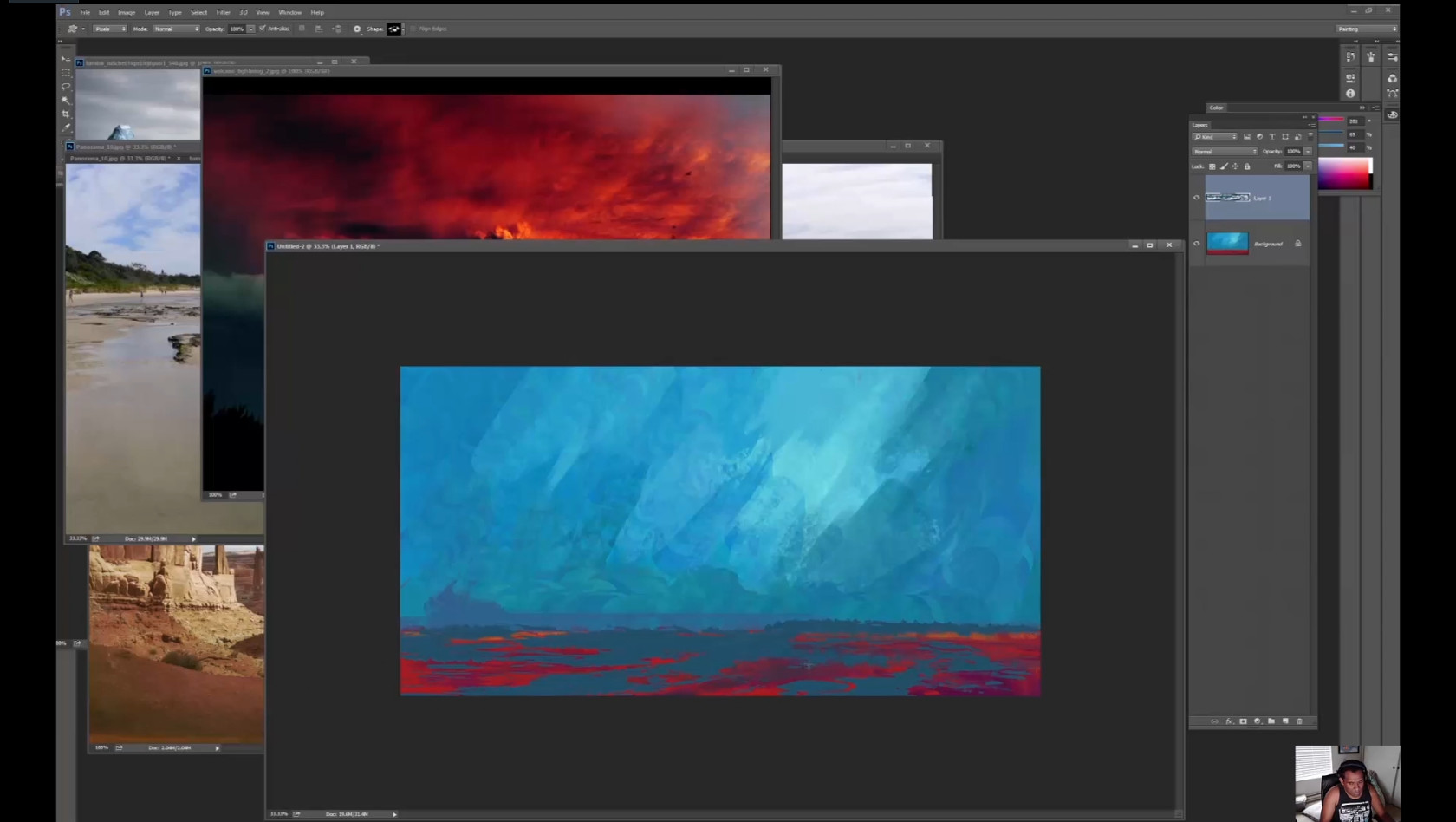
Task: Pick a color in the color spectrum field
Action: (x=1343, y=173)
